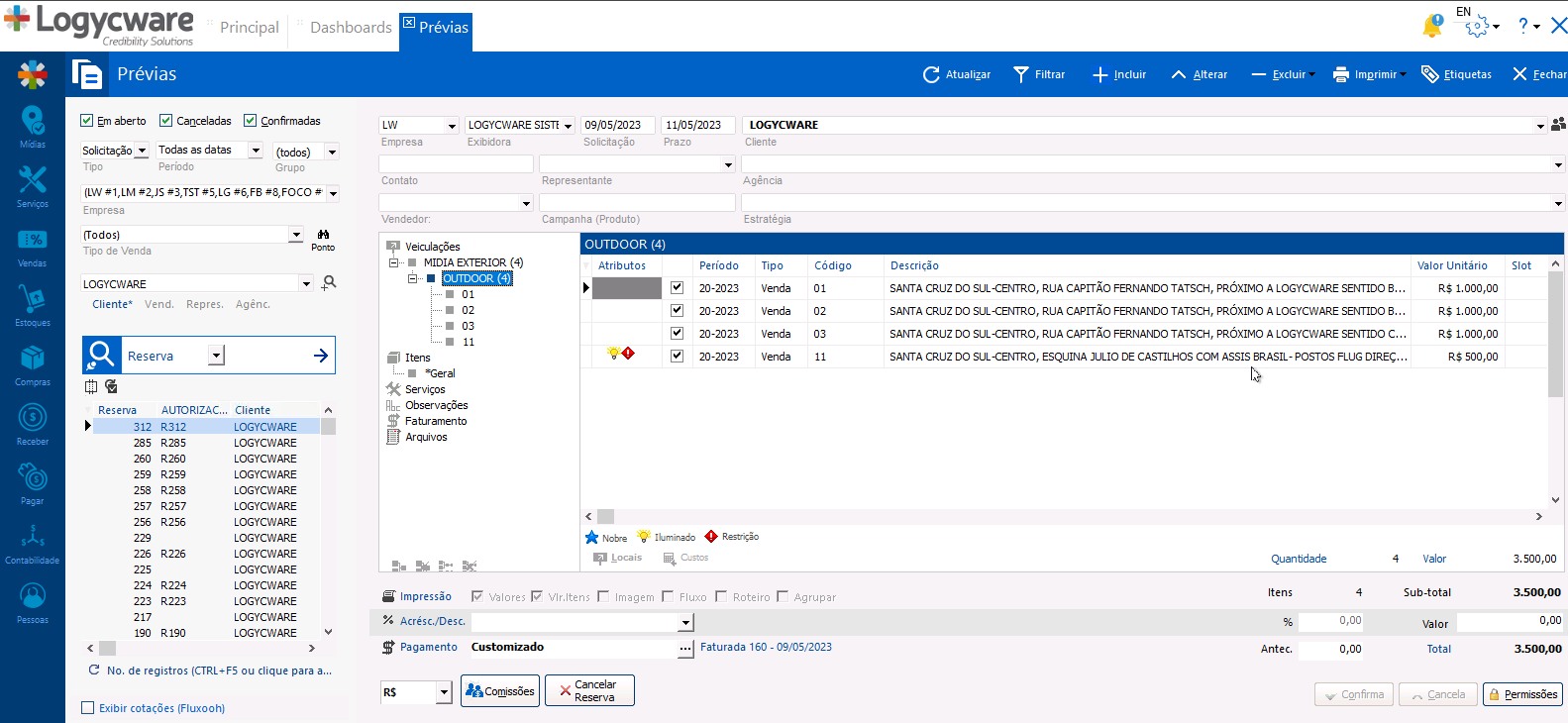Select the Observações tree item
This screenshot has height=723, width=1568.
[x=436, y=405]
